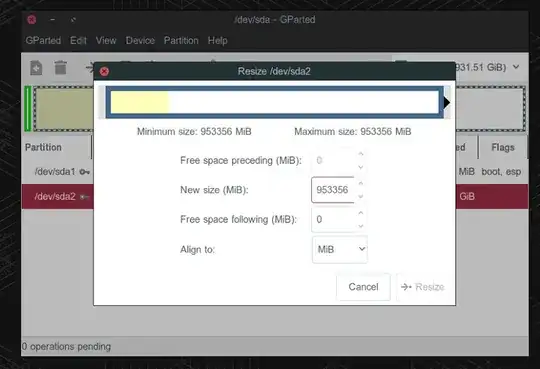Open the Device menu
Viewport: 540px width, 369px height.
[140, 40]
